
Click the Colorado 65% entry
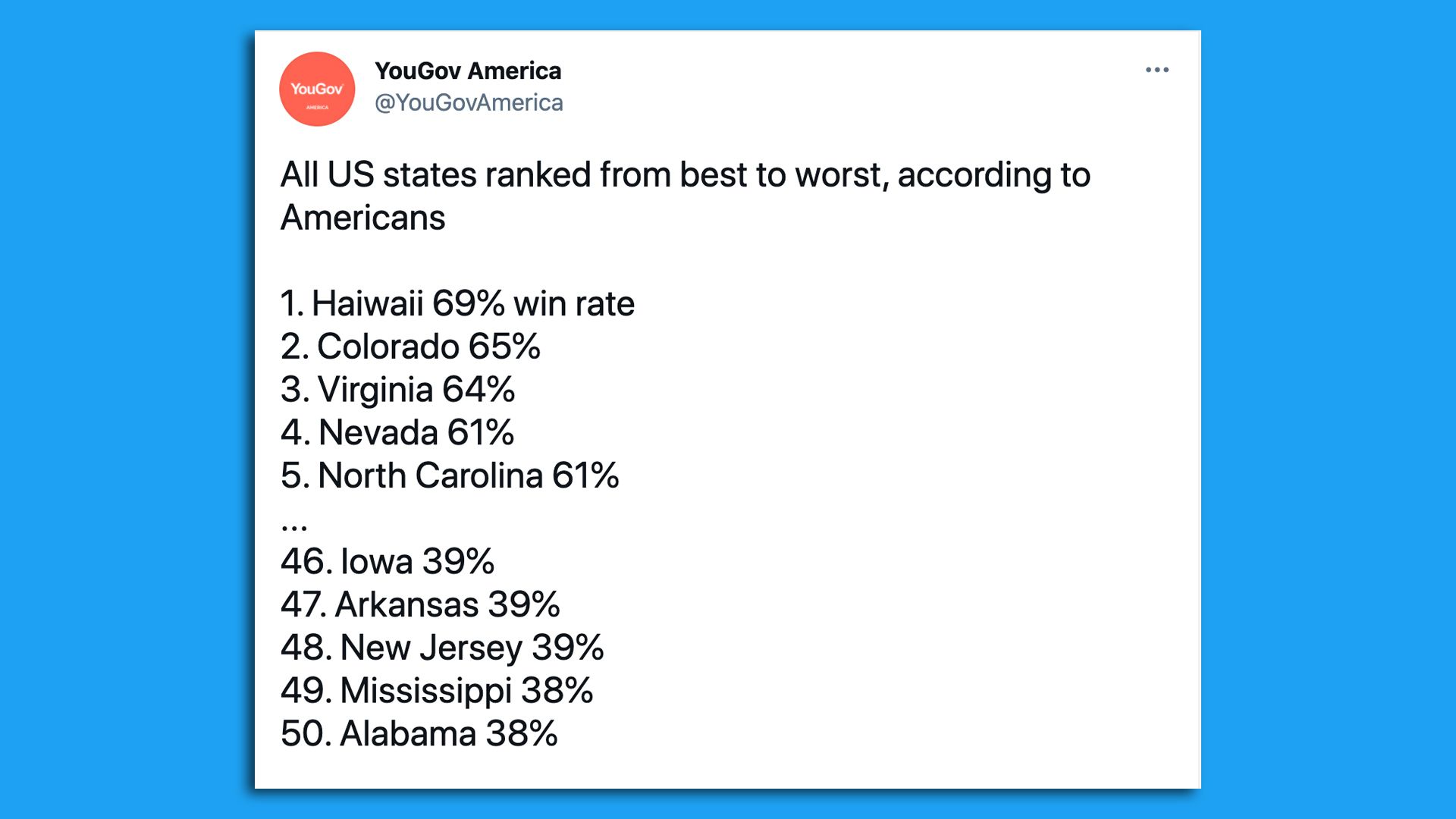410,346
